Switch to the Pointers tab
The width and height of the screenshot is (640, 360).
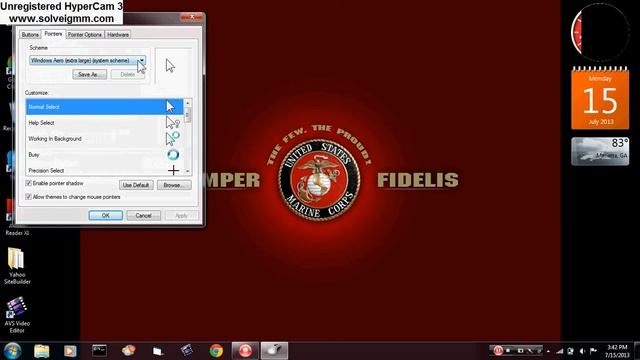(x=53, y=34)
